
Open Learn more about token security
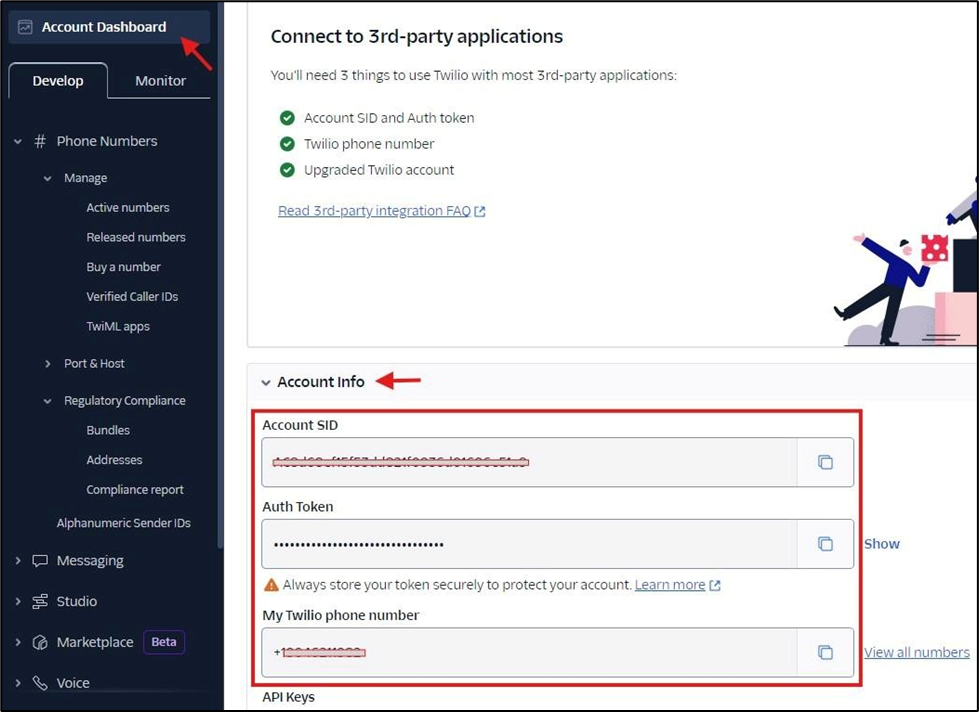670,585
